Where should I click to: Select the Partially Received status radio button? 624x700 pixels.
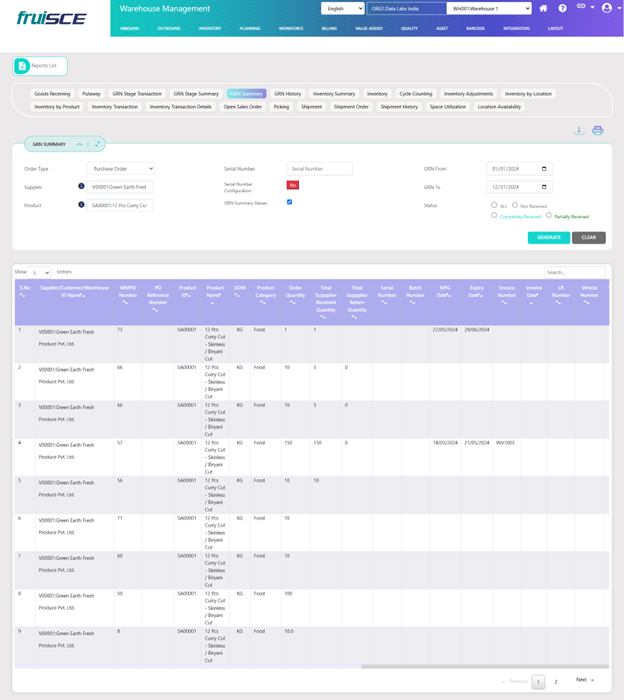click(549, 216)
